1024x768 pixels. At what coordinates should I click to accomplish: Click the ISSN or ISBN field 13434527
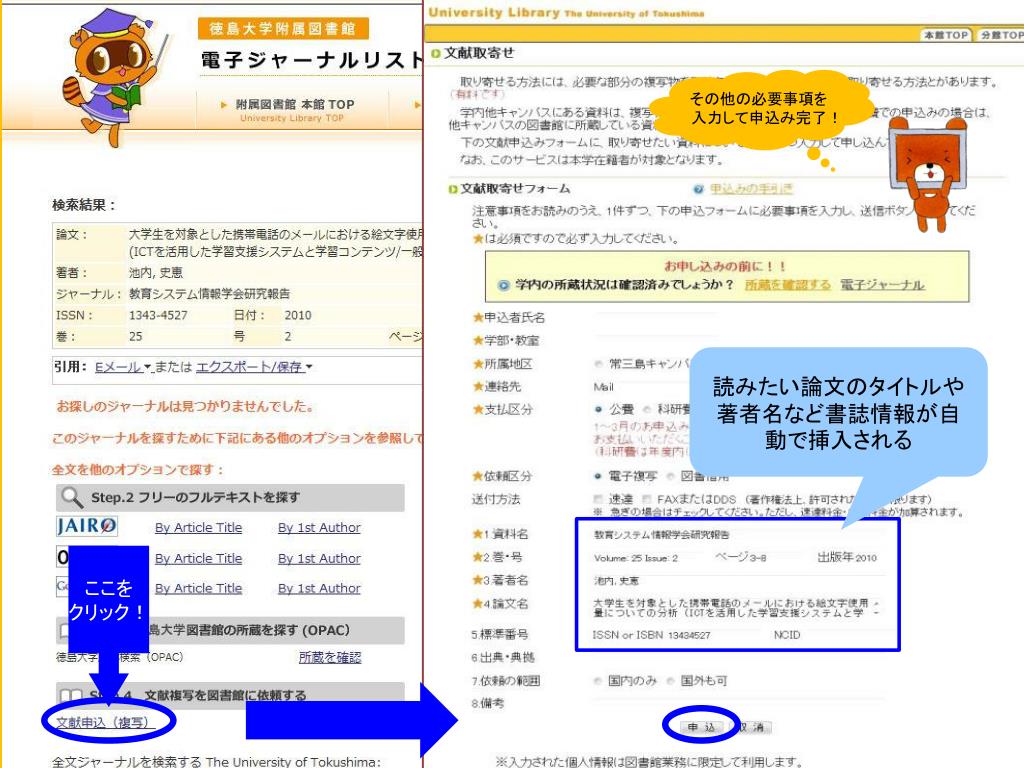tap(715, 635)
